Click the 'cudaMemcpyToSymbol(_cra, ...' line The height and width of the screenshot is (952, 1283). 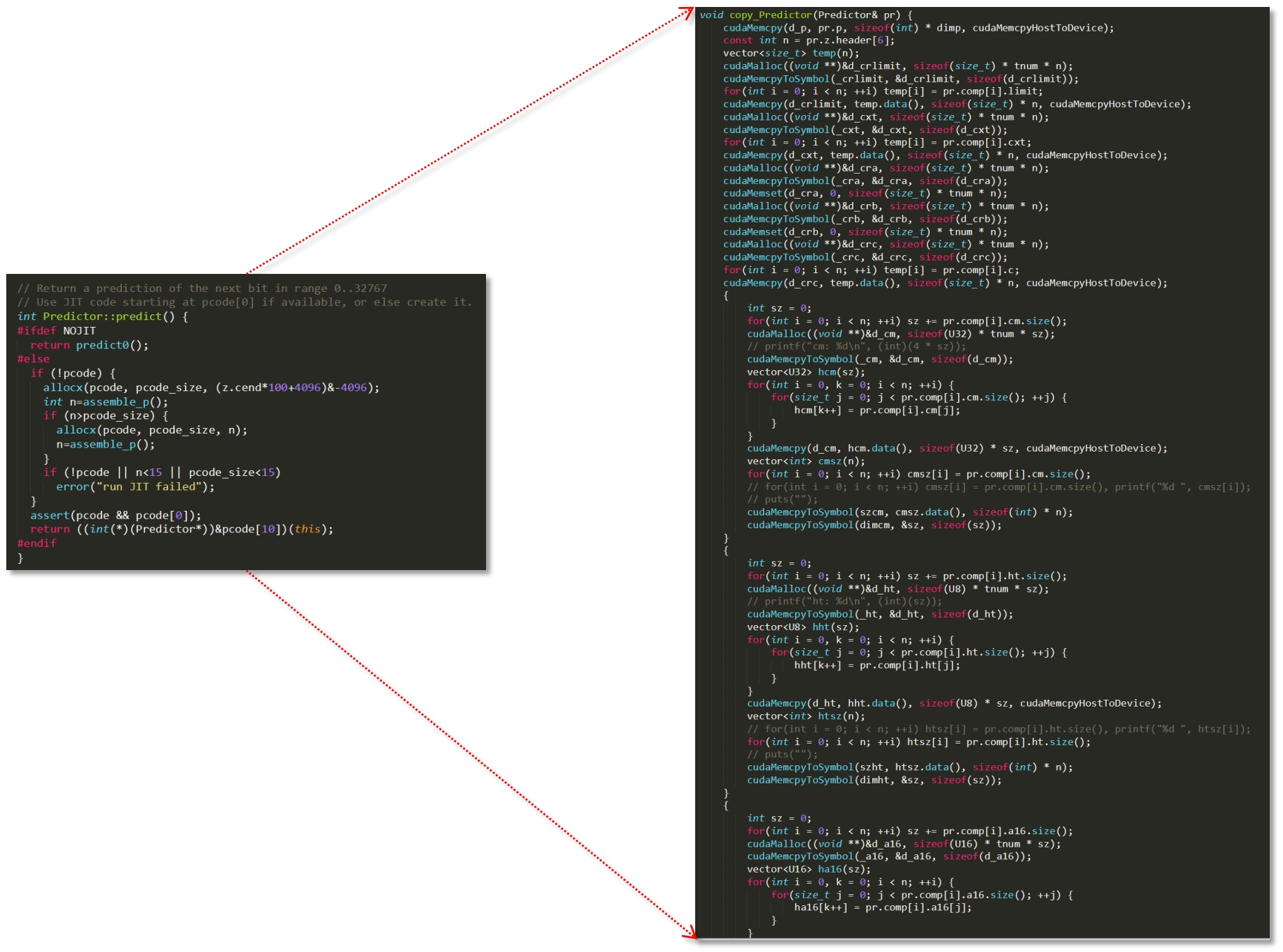pyautogui.click(x=865, y=181)
